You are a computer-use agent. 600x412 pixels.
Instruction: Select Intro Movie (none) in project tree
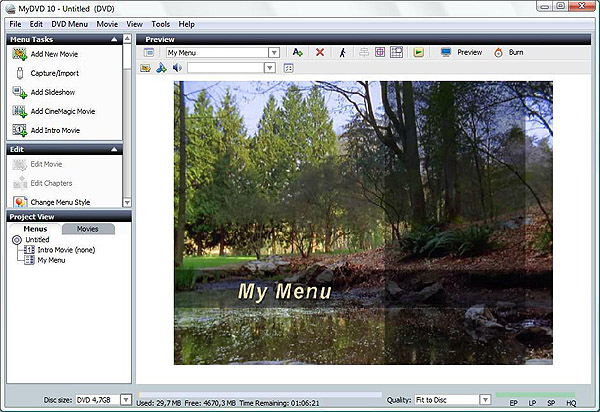pos(65,250)
